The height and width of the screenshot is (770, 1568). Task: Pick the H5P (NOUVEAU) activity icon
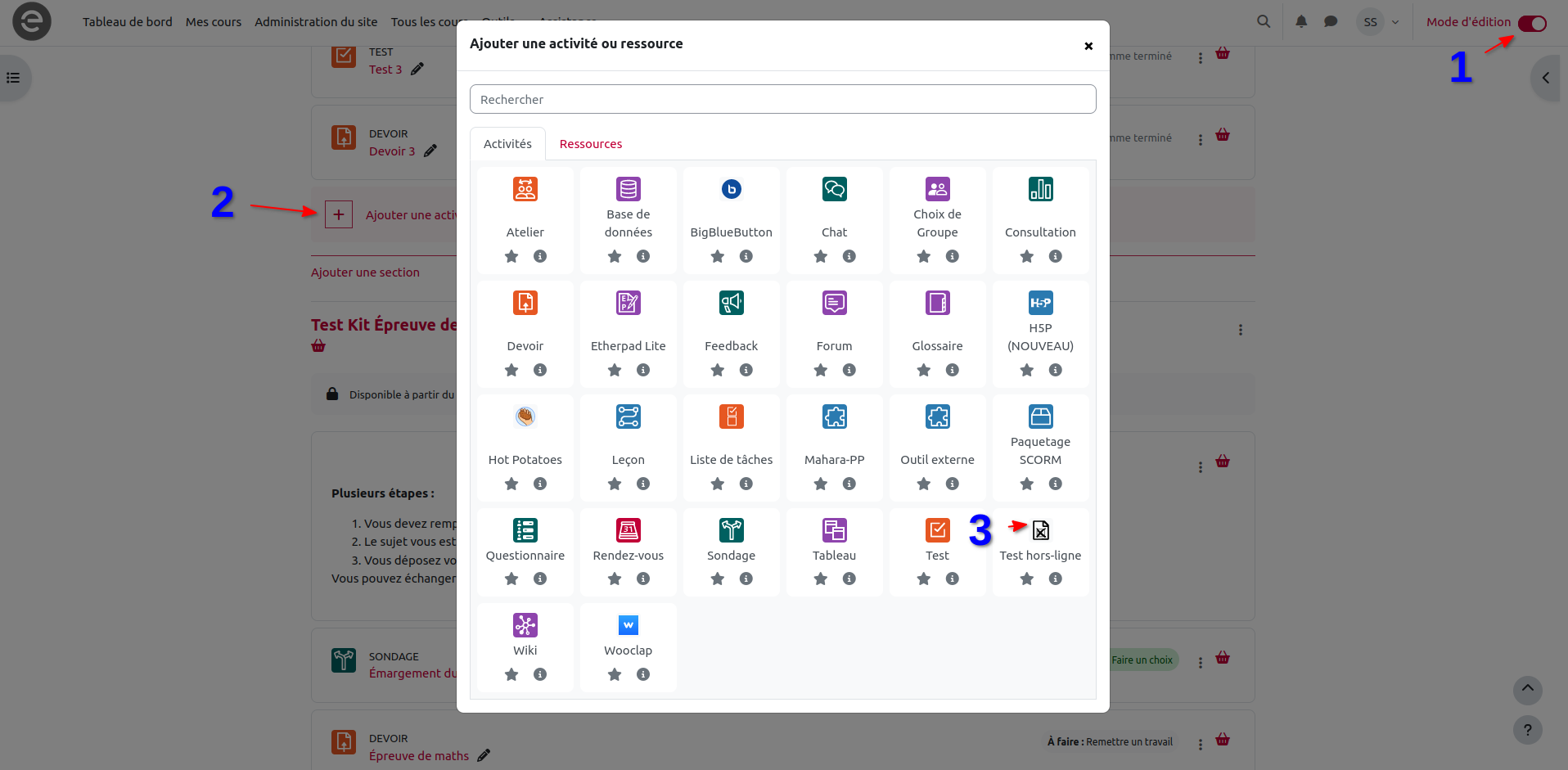1040,304
